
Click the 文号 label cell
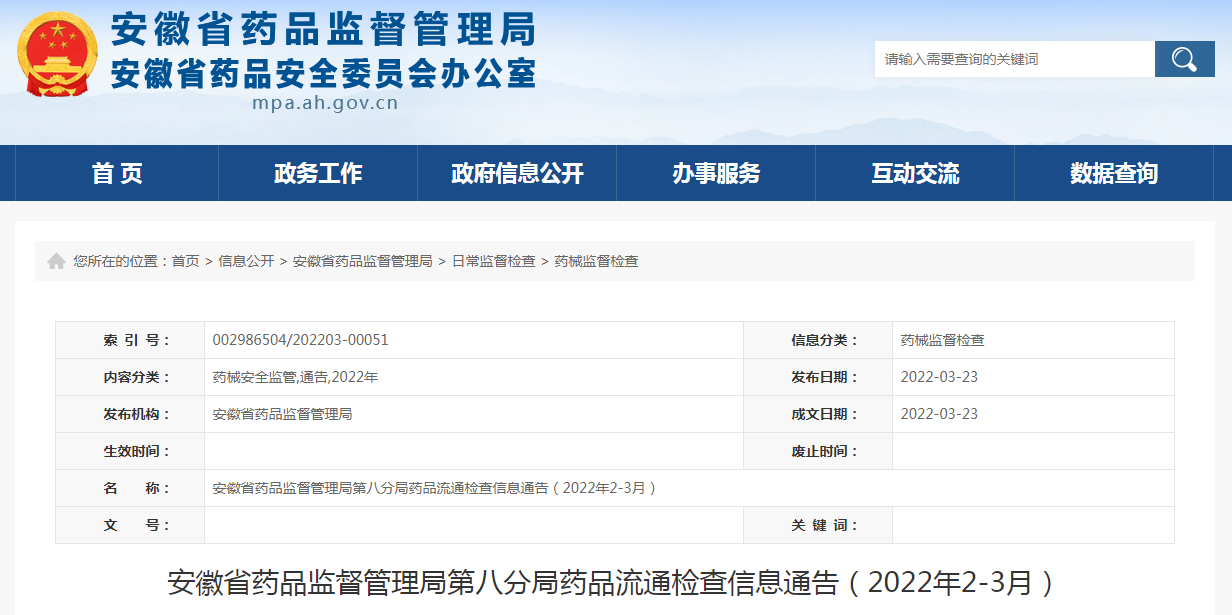[130, 525]
